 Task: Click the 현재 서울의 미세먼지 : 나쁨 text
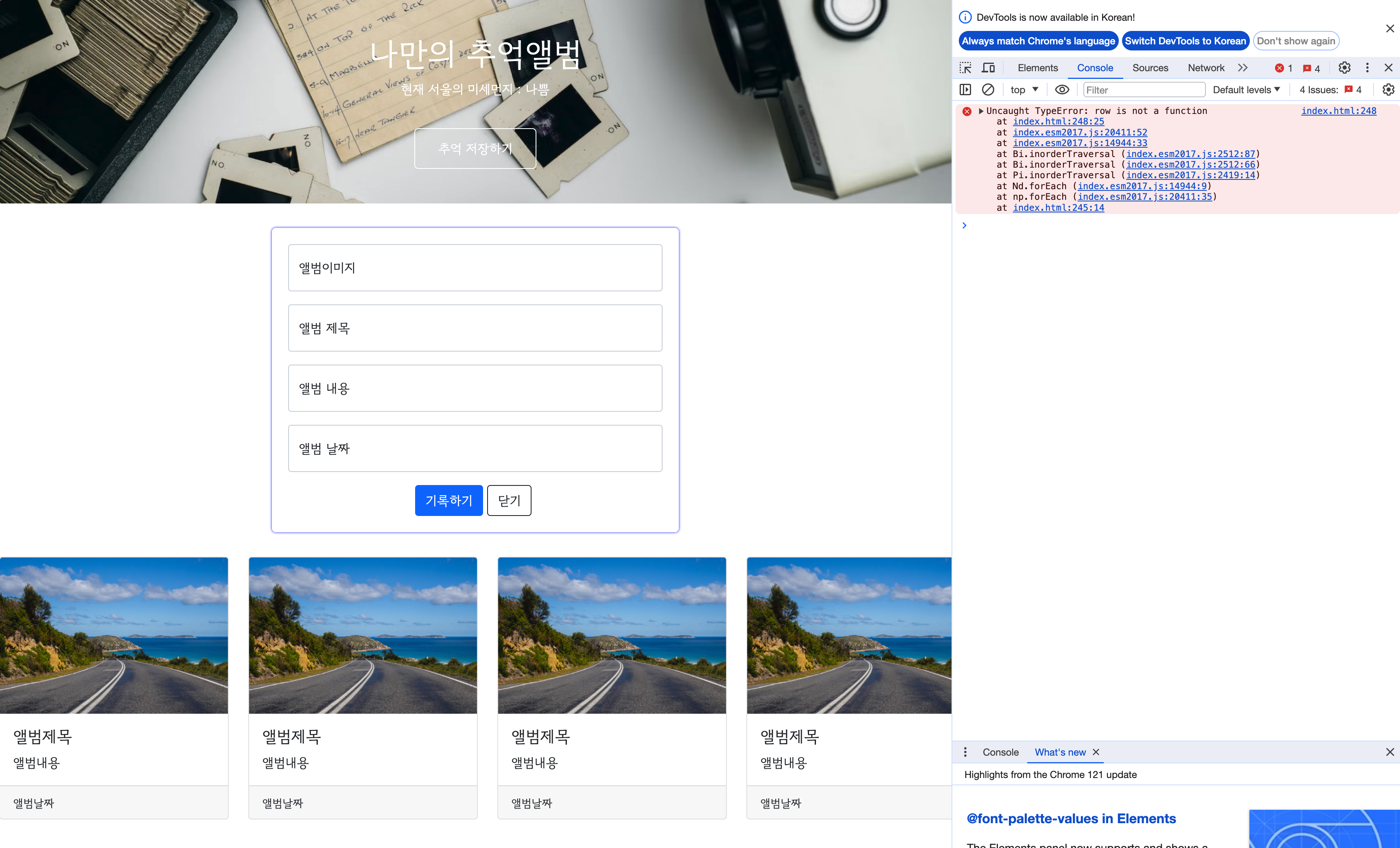(475, 89)
